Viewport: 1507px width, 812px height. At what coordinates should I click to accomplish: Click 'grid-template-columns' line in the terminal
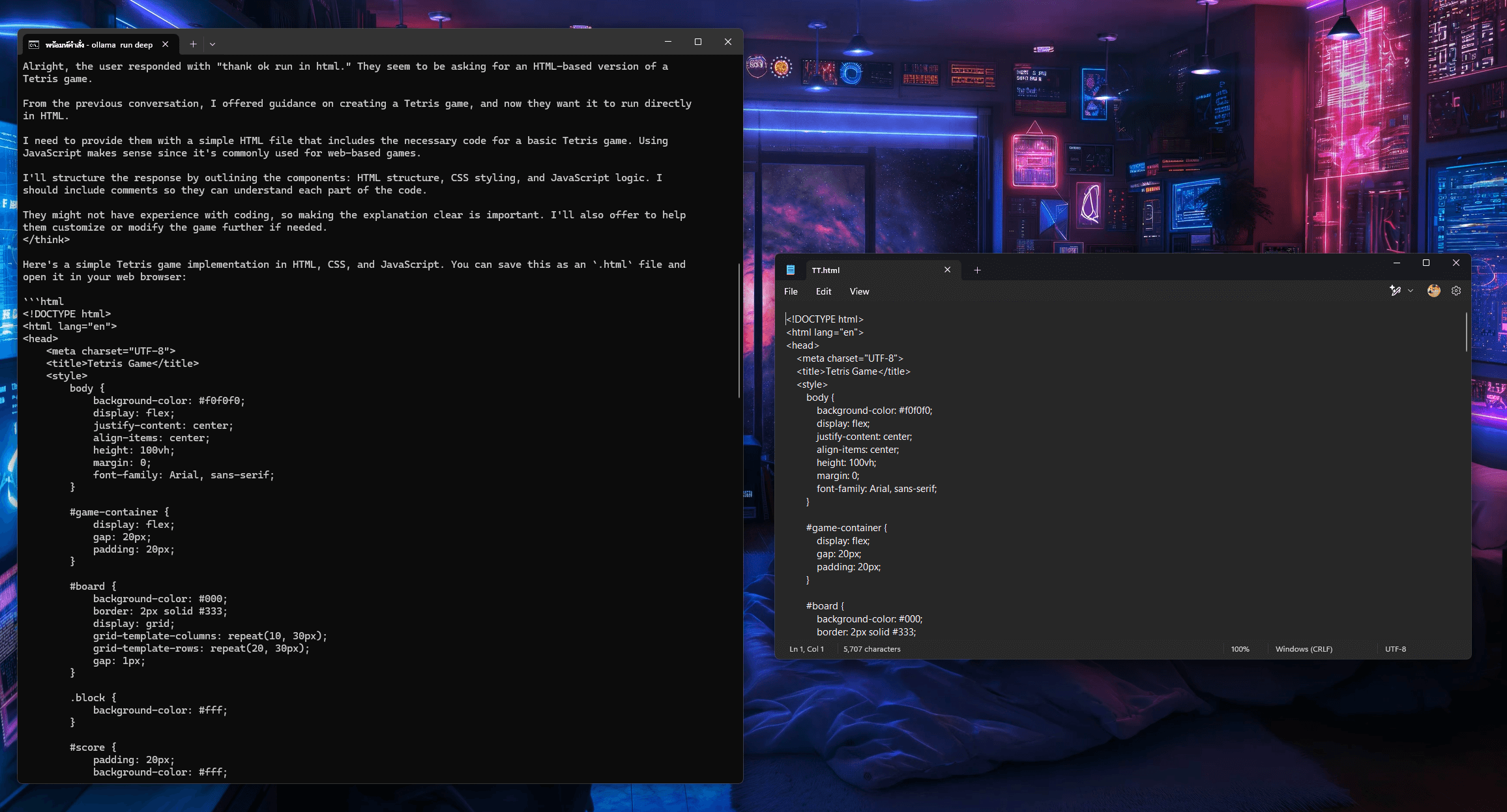pyautogui.click(x=210, y=636)
